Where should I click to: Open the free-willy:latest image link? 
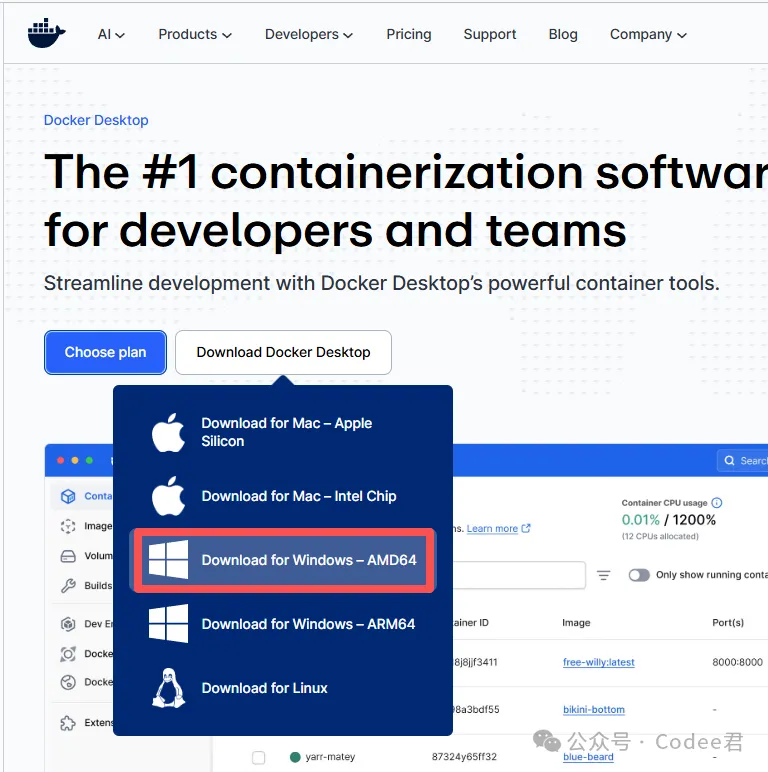coord(599,662)
